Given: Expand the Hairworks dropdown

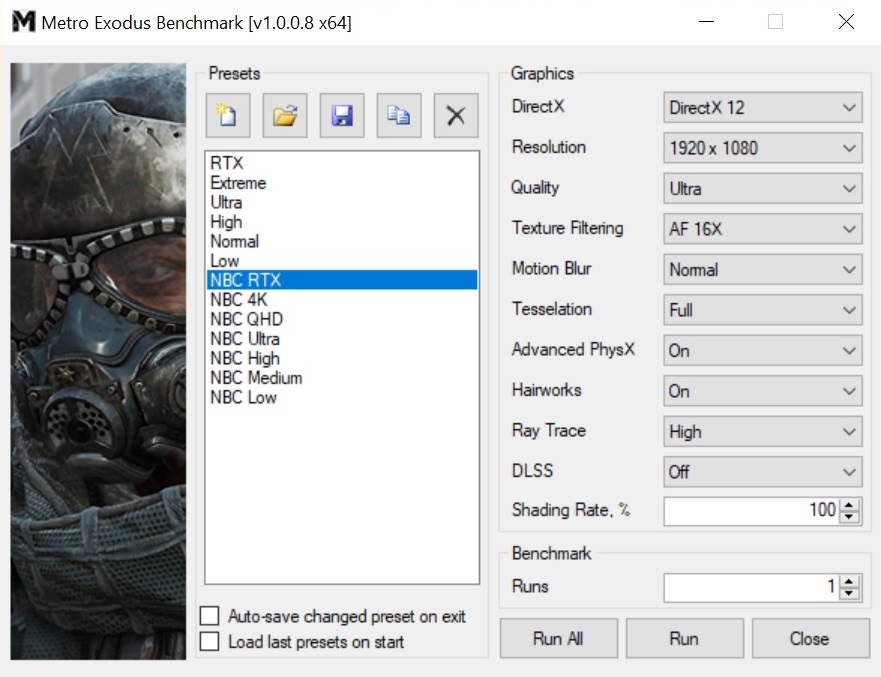Looking at the screenshot, I should tap(762, 391).
